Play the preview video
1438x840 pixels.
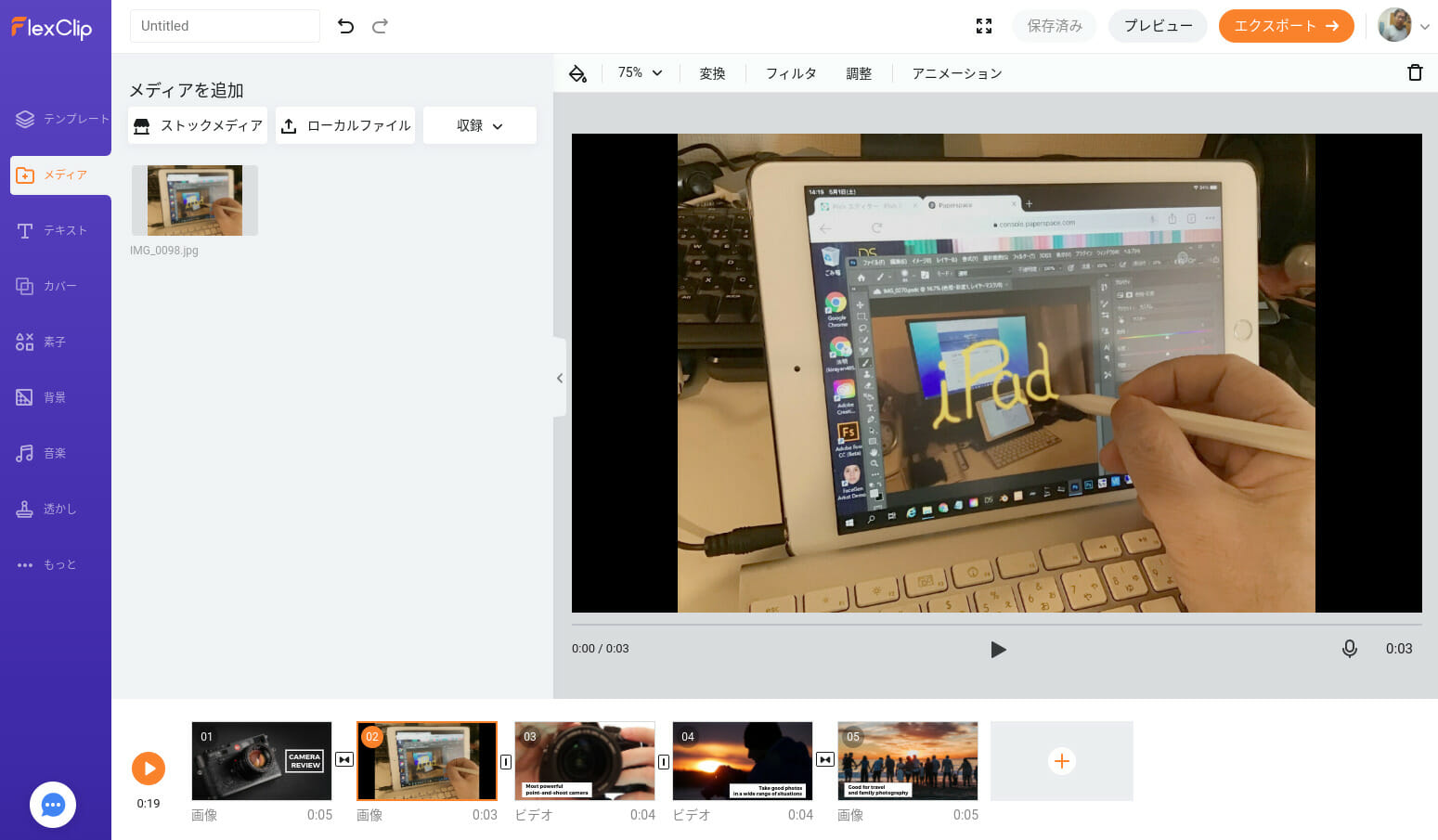[998, 650]
